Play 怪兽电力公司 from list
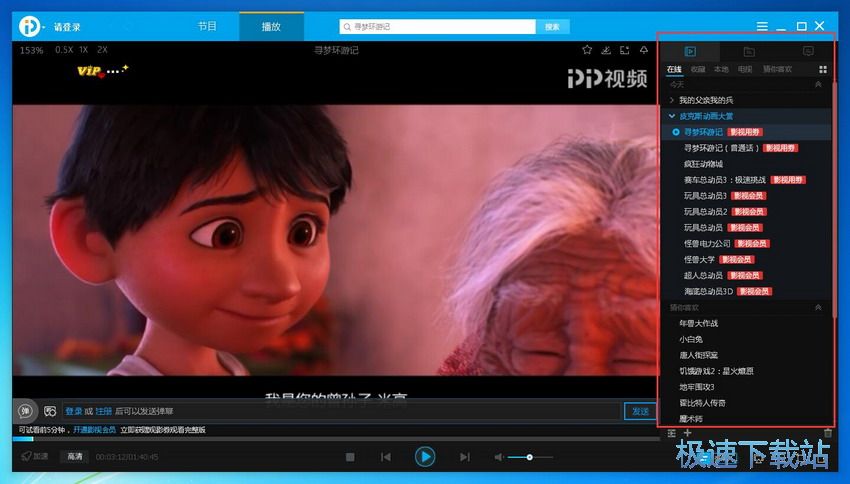Viewport: 850px width, 484px height. click(707, 244)
